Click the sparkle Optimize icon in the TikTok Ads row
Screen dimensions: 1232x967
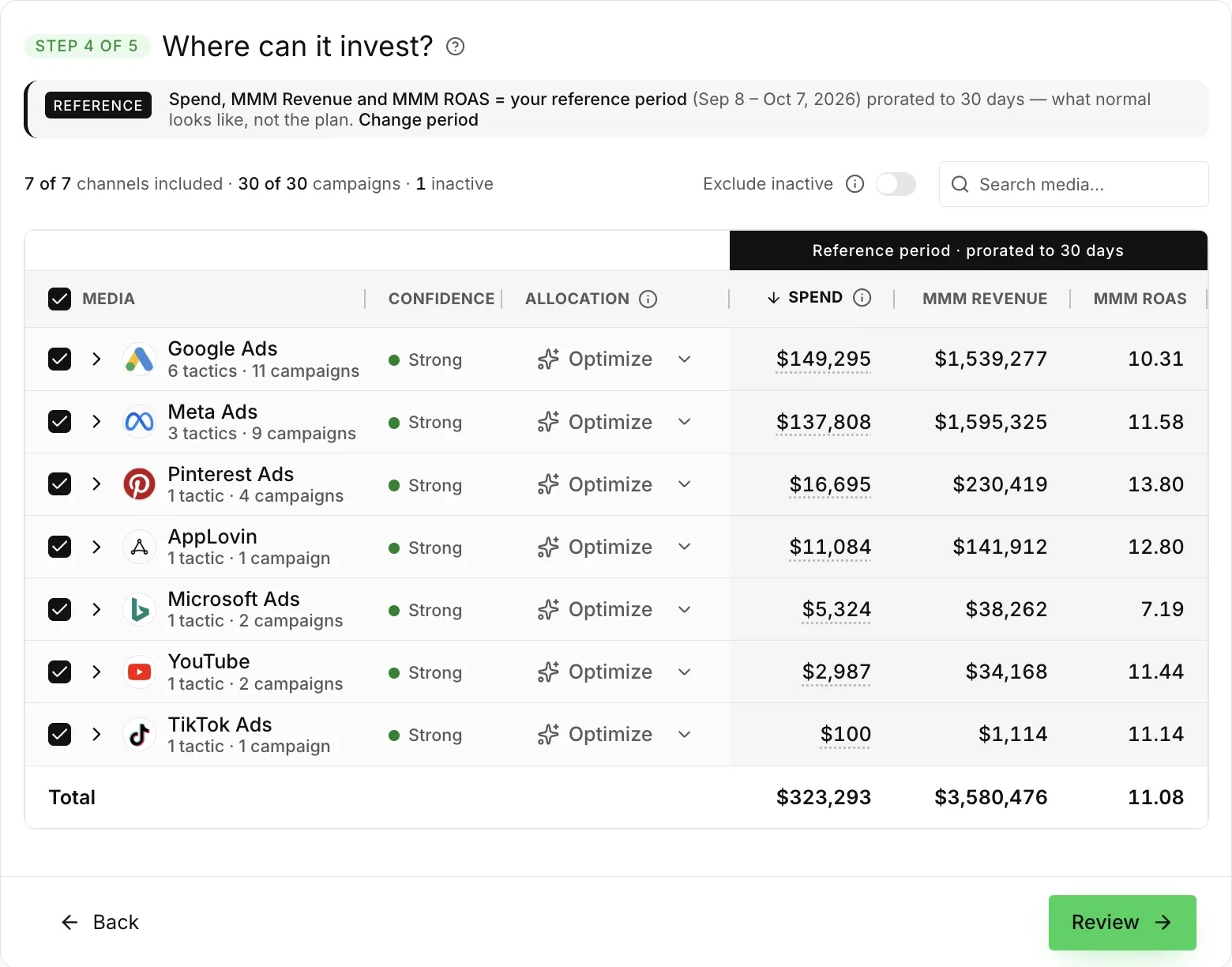(x=548, y=735)
